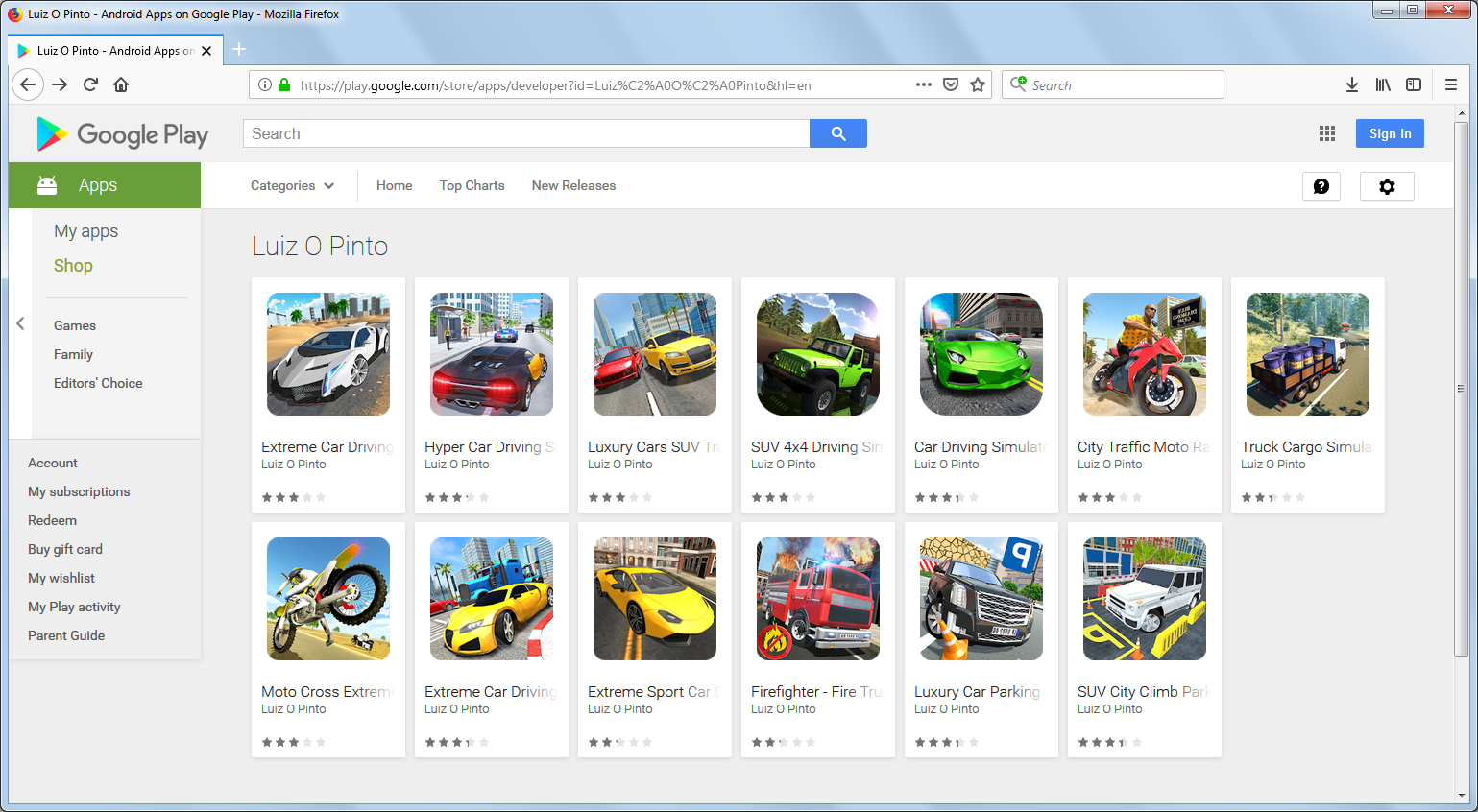Bookmark this page with the star icon
The height and width of the screenshot is (812, 1478).
pyautogui.click(x=978, y=84)
